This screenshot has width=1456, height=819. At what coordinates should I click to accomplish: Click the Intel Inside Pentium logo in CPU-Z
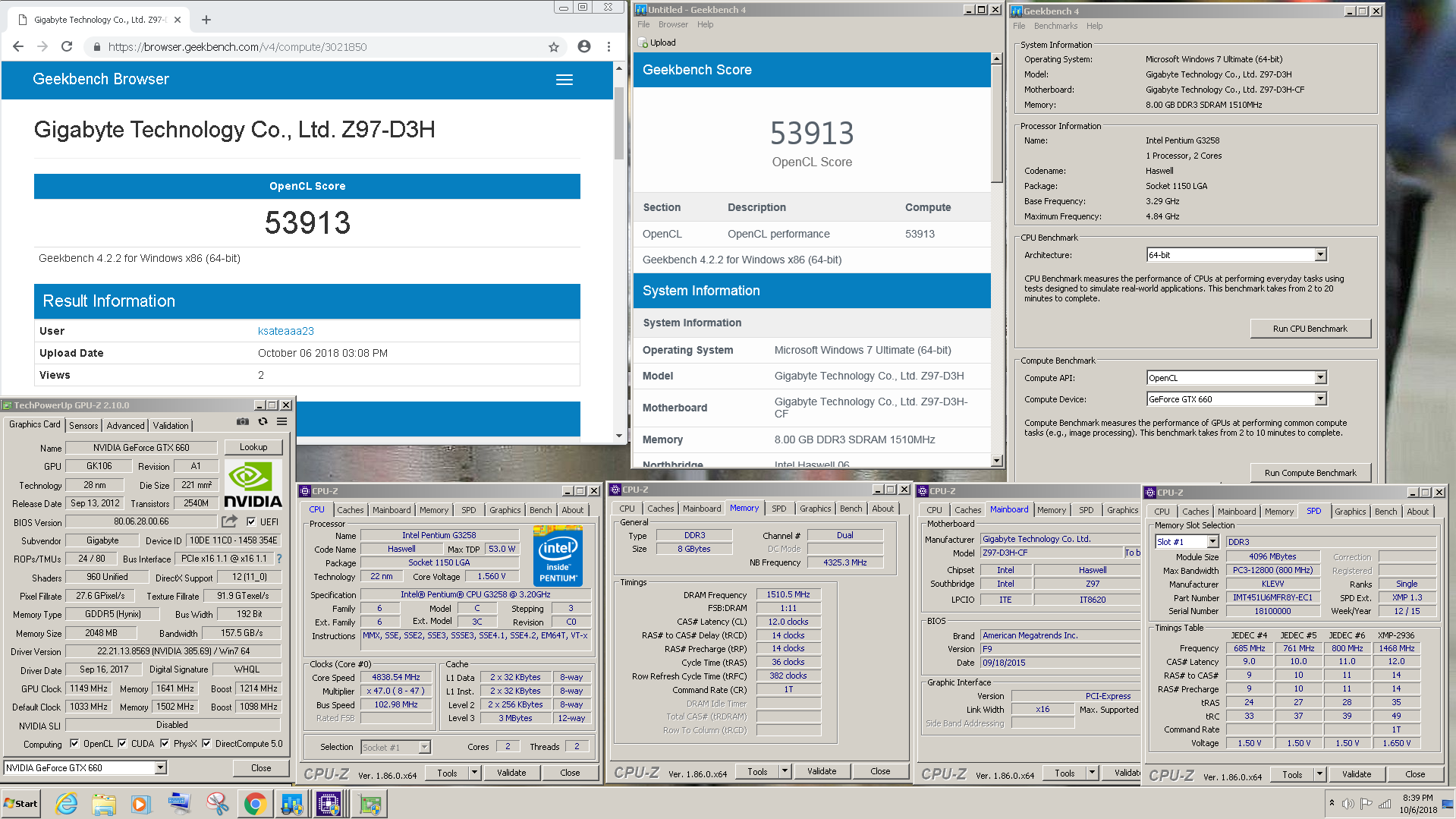[x=558, y=557]
